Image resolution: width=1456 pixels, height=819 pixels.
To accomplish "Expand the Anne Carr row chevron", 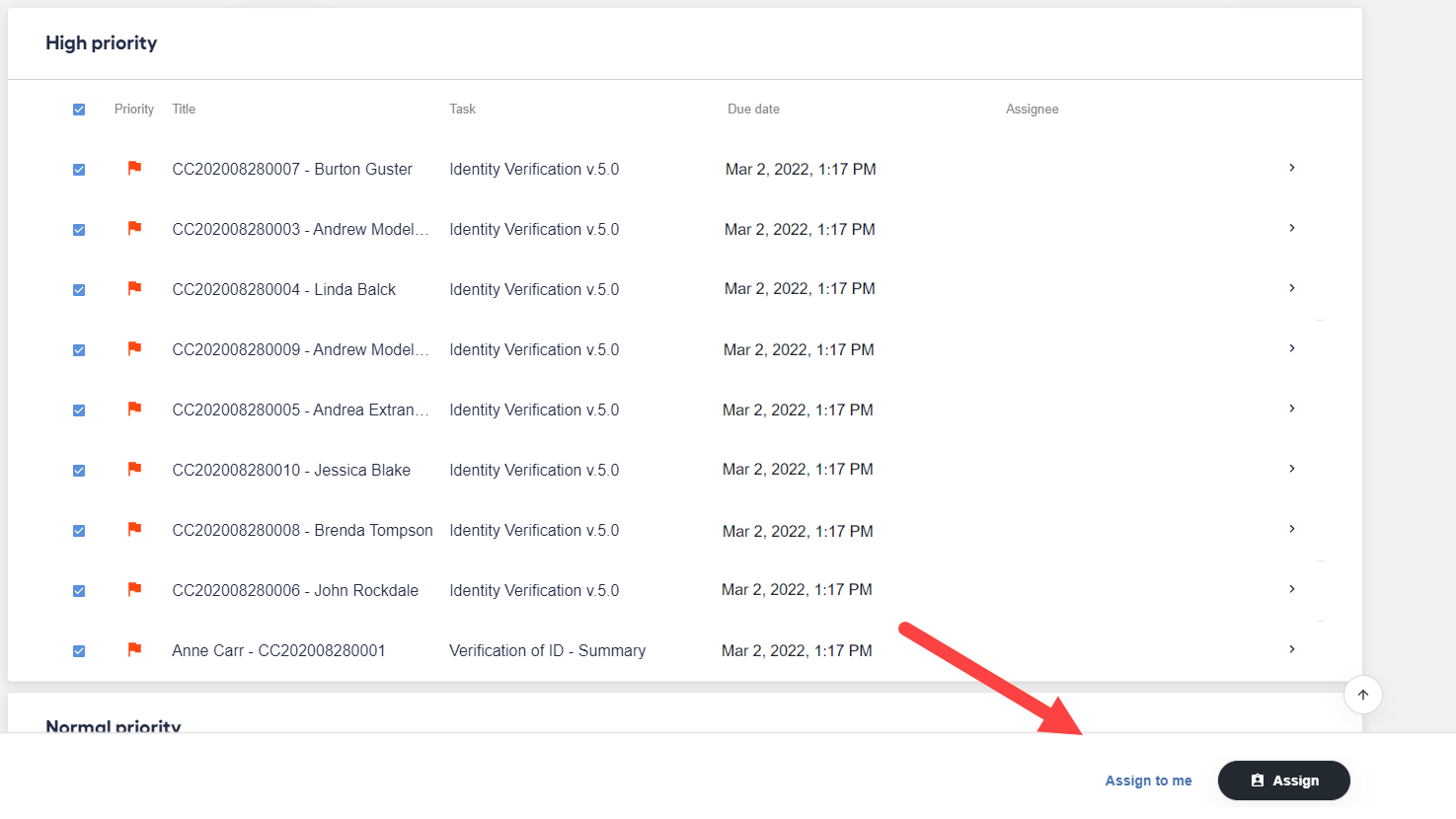I will [1292, 649].
